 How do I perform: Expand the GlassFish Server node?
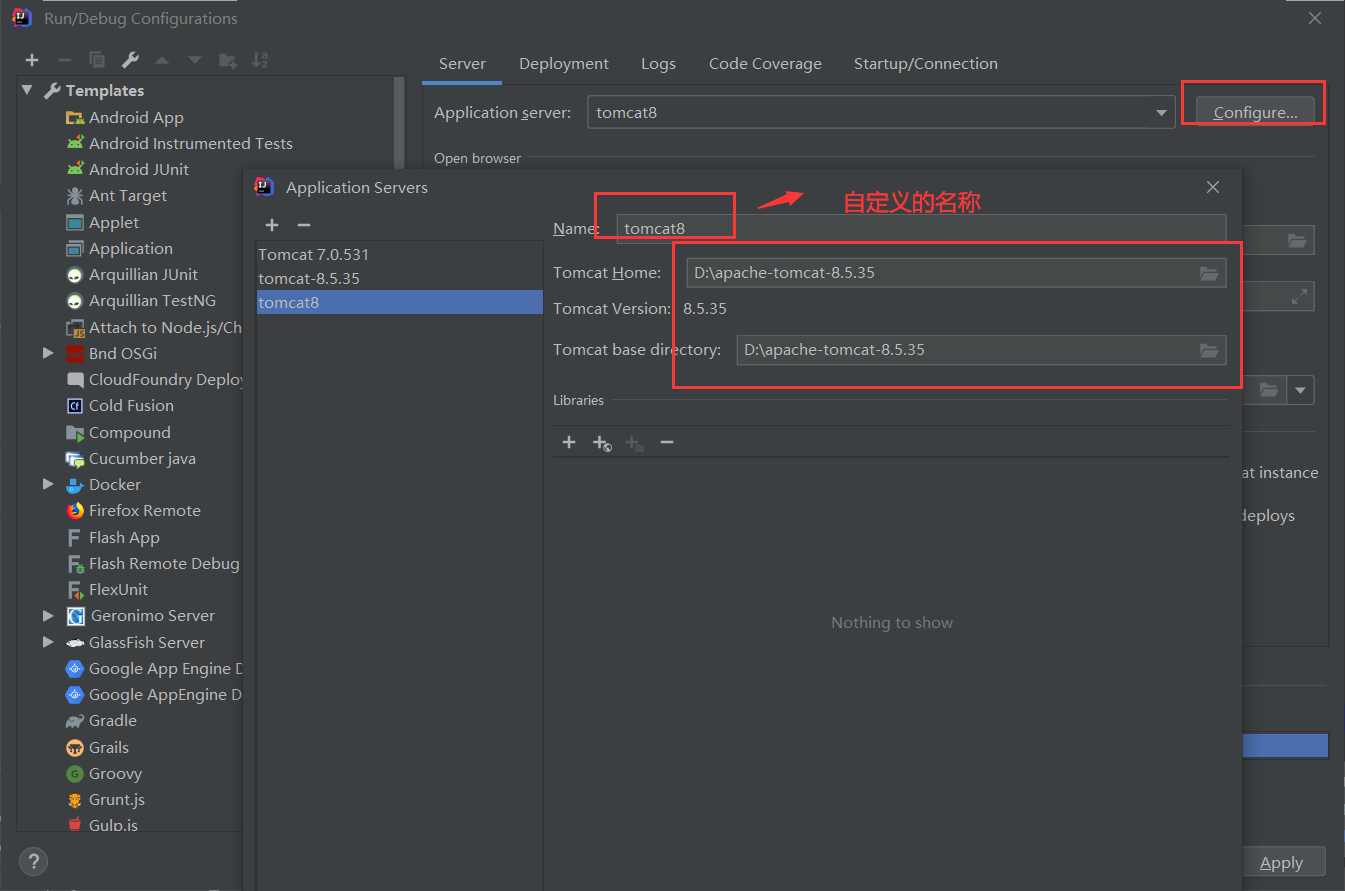[48, 642]
